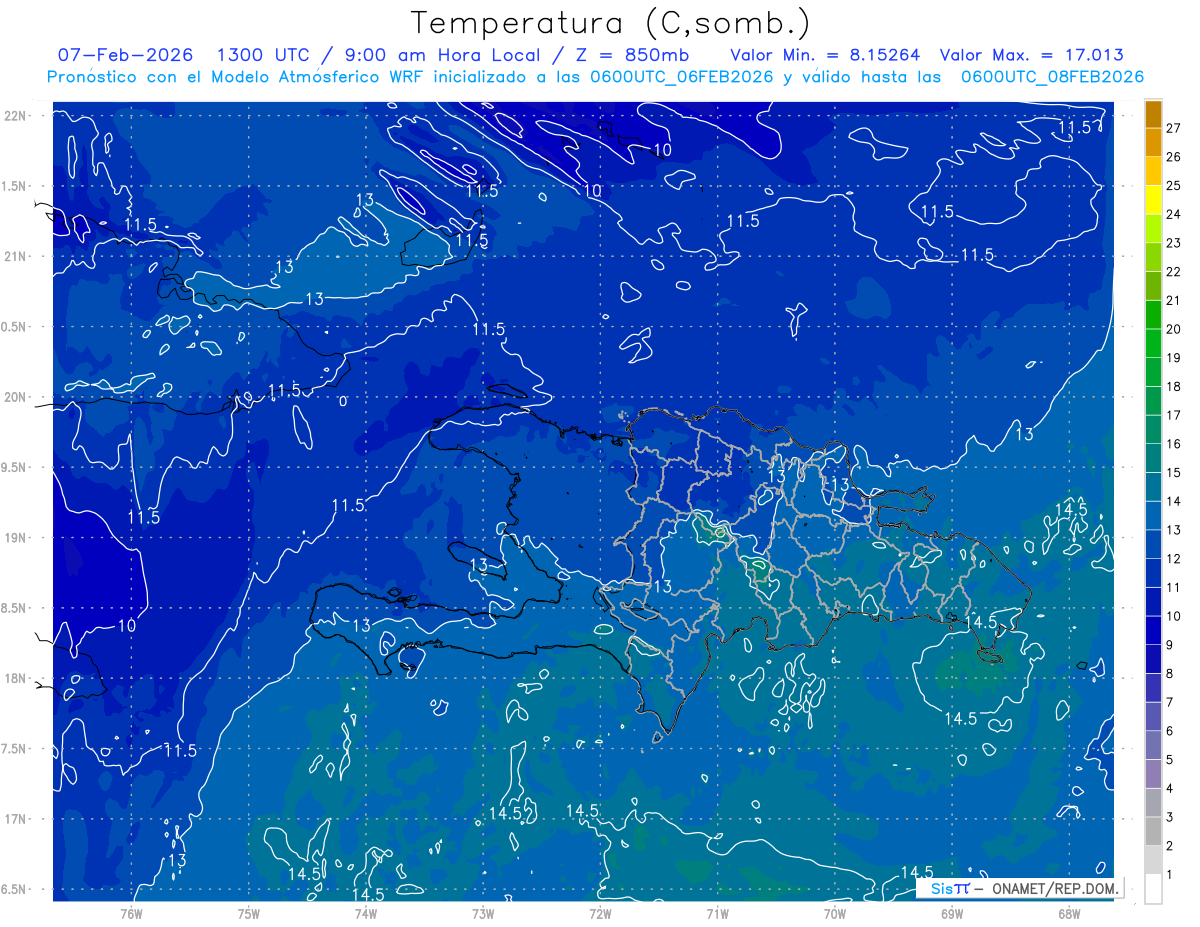1200x927 pixels.
Task: Click the color scale label 17
Action: coord(1174,415)
